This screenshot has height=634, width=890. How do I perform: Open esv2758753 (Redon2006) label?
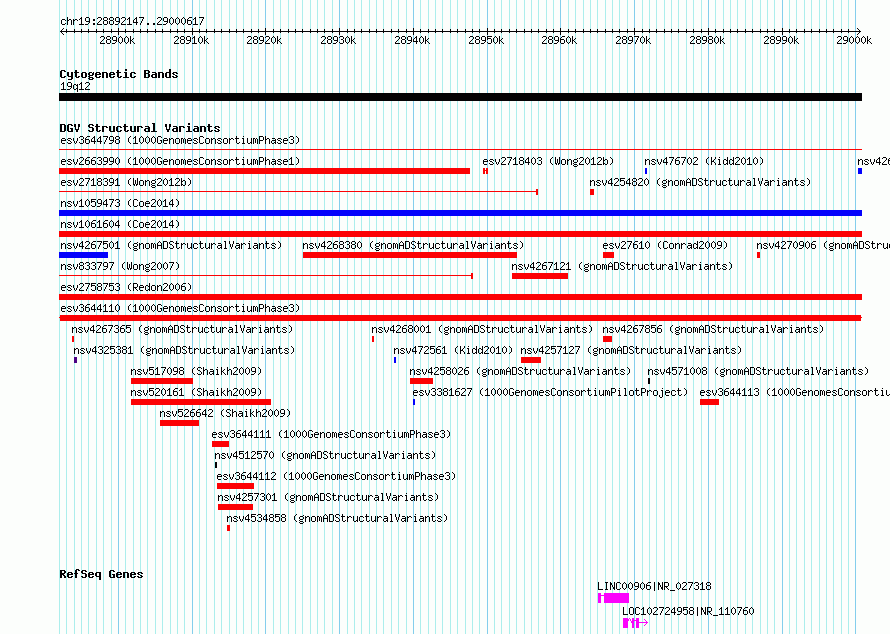(126, 287)
